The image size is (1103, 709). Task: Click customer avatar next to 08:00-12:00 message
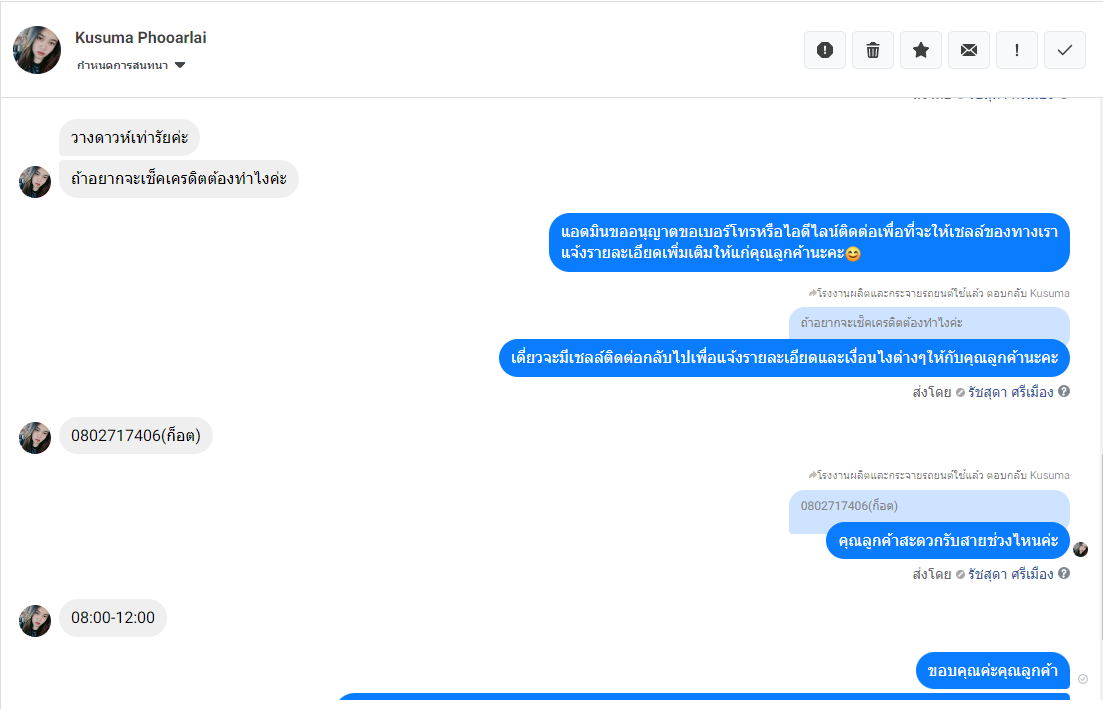pyautogui.click(x=34, y=620)
